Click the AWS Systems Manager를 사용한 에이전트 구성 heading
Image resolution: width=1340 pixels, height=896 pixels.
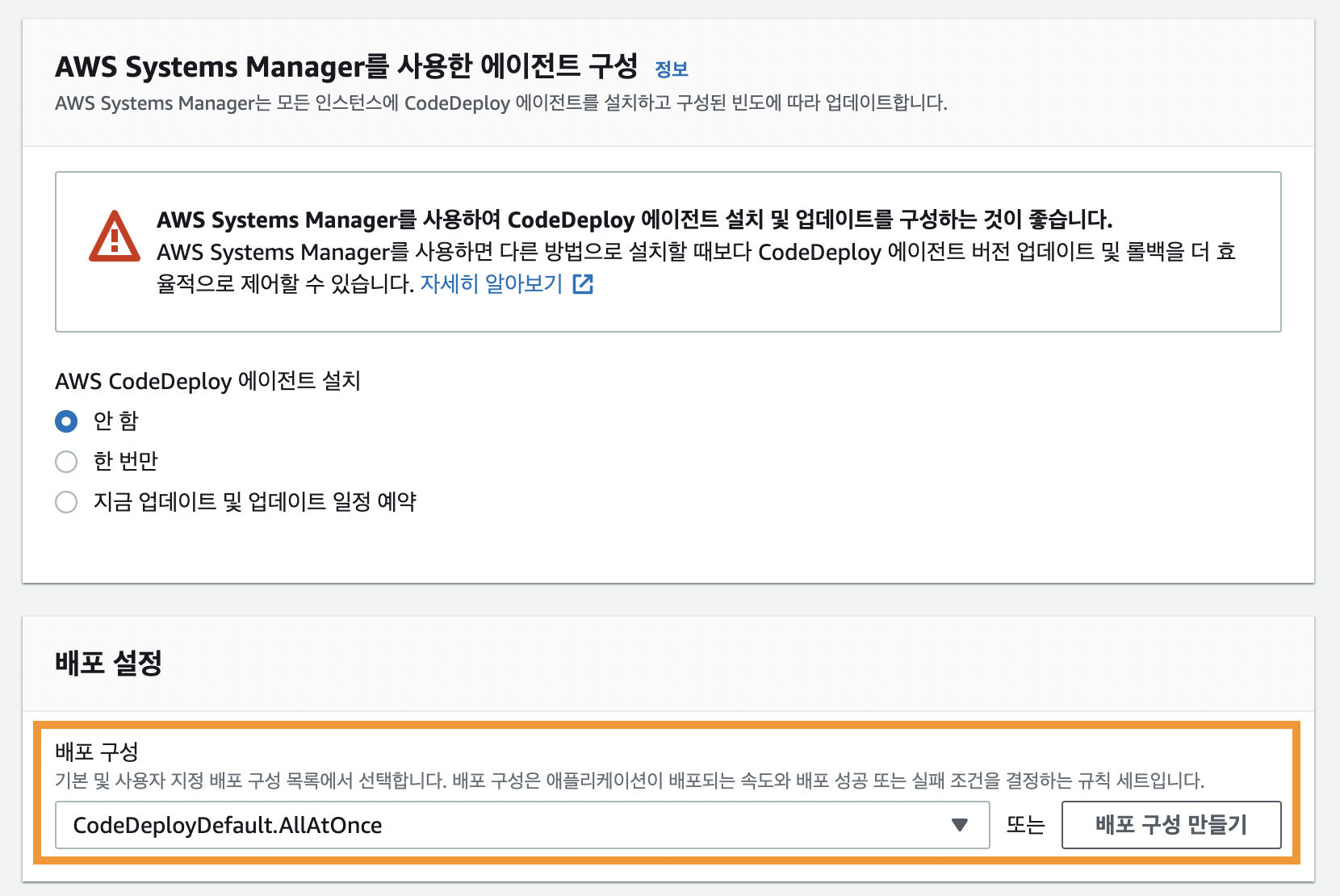pyautogui.click(x=346, y=66)
